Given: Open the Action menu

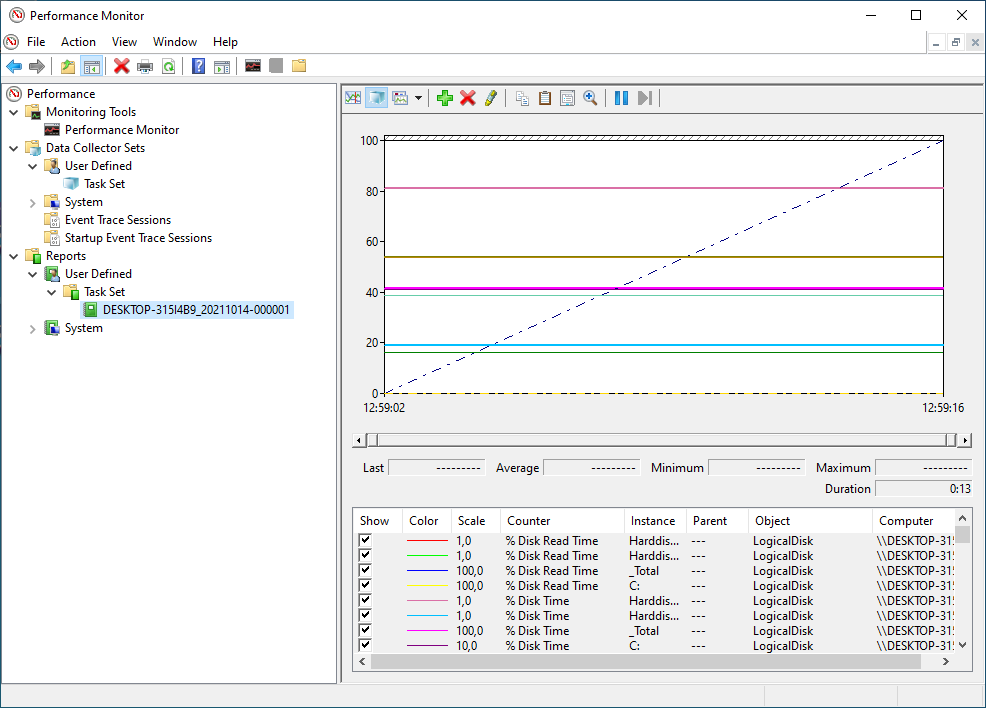Looking at the screenshot, I should pos(78,42).
